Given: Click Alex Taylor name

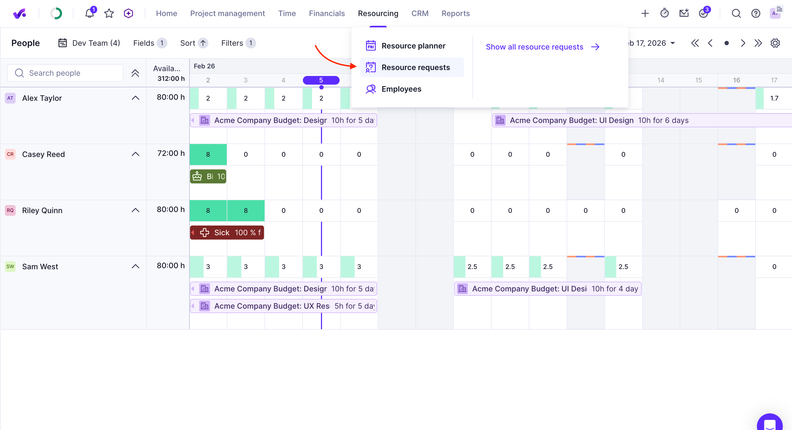Looking at the screenshot, I should (42, 98).
